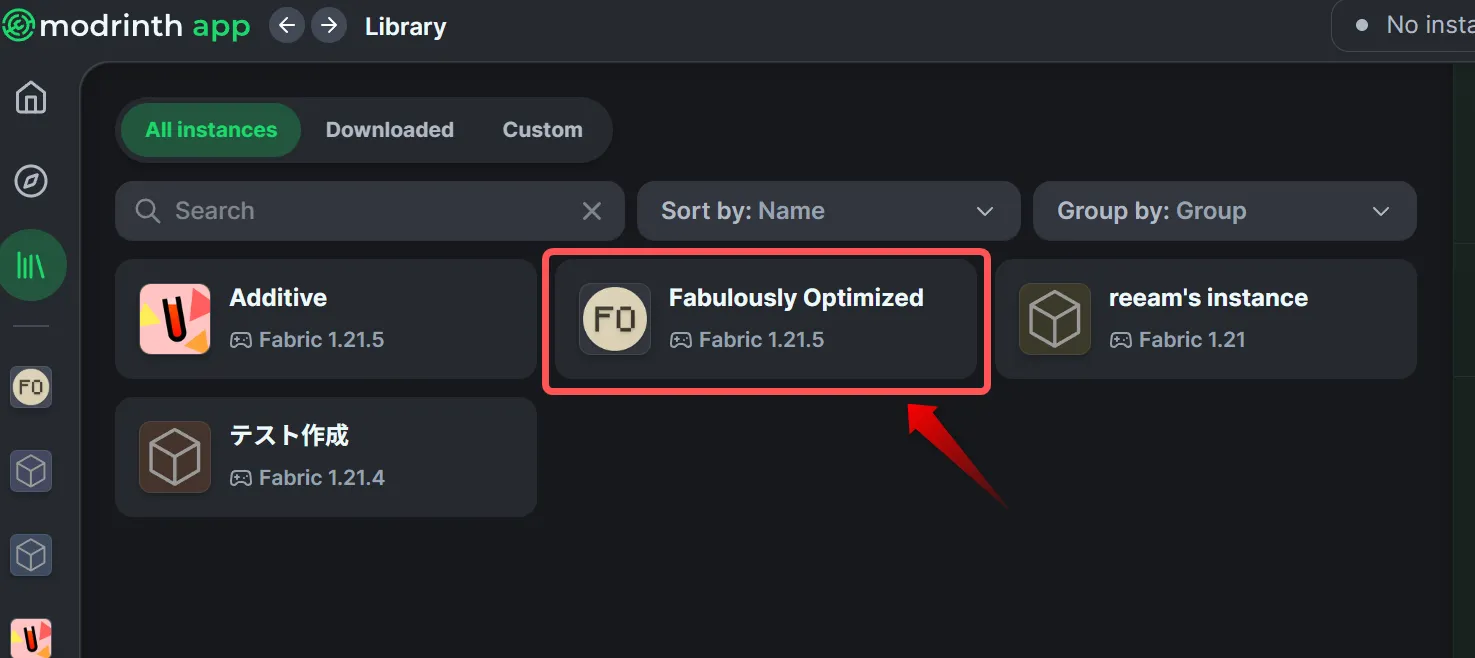Screen dimensions: 1475x658
Task: Open first cube instance in sidebar
Action: pos(31,471)
